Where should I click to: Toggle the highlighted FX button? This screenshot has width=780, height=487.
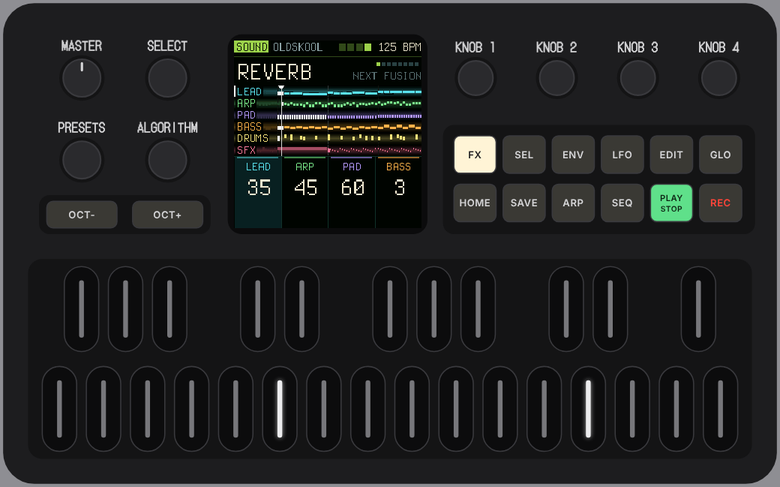tap(475, 155)
